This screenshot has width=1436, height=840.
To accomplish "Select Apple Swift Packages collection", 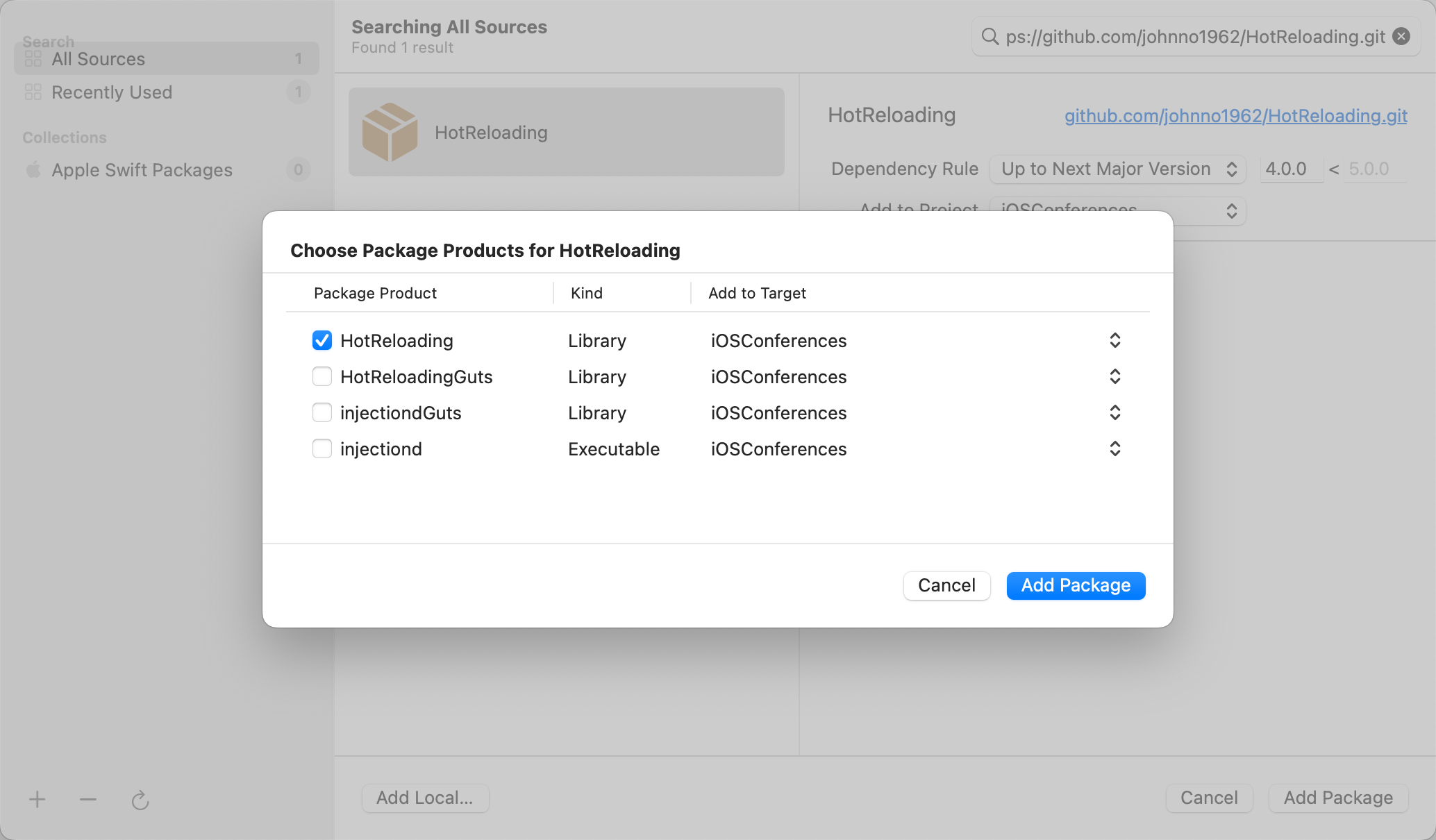I will click(x=167, y=169).
